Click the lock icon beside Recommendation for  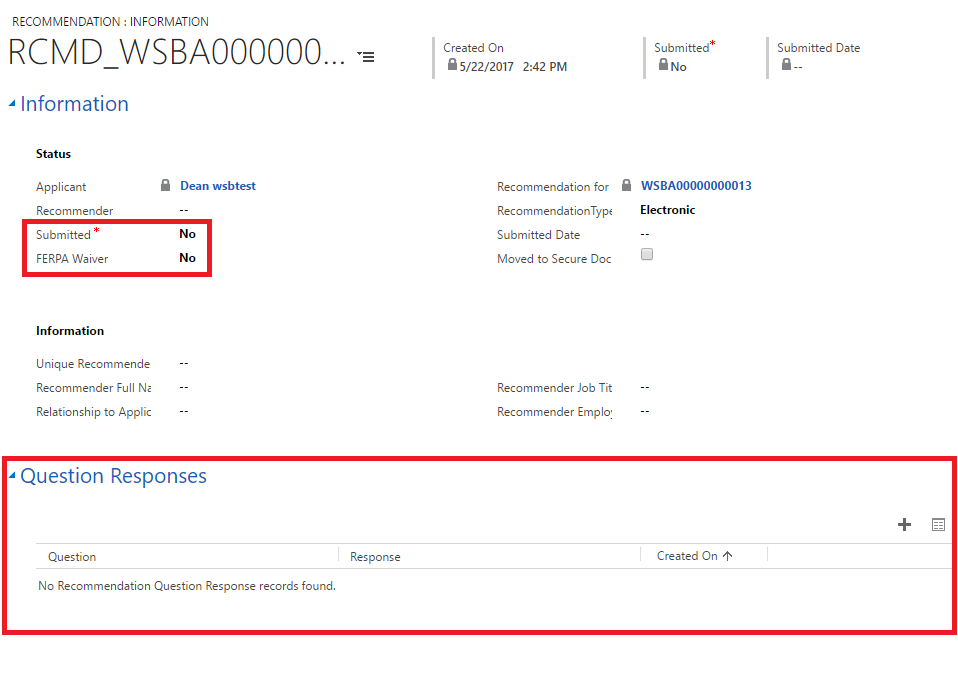(626, 186)
